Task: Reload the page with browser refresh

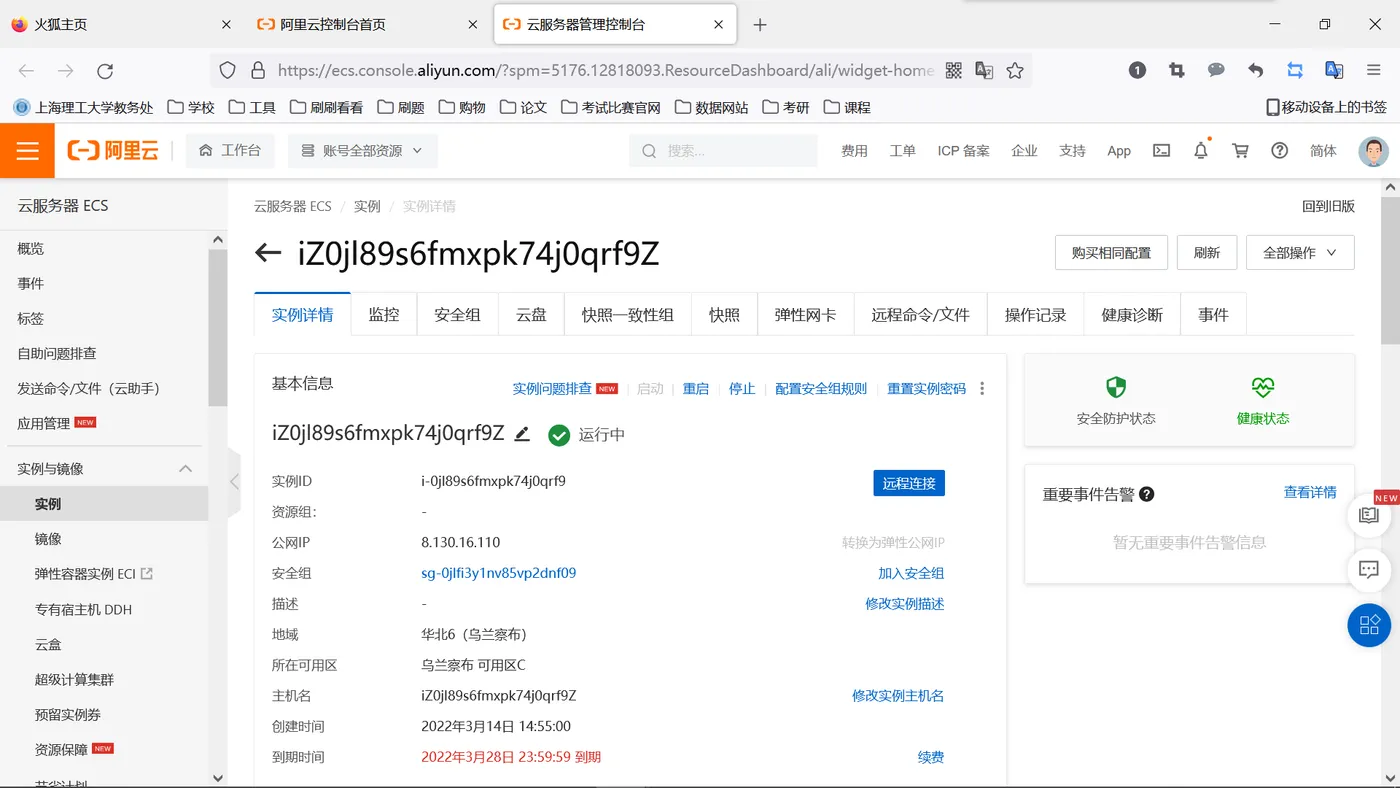Action: coord(105,70)
